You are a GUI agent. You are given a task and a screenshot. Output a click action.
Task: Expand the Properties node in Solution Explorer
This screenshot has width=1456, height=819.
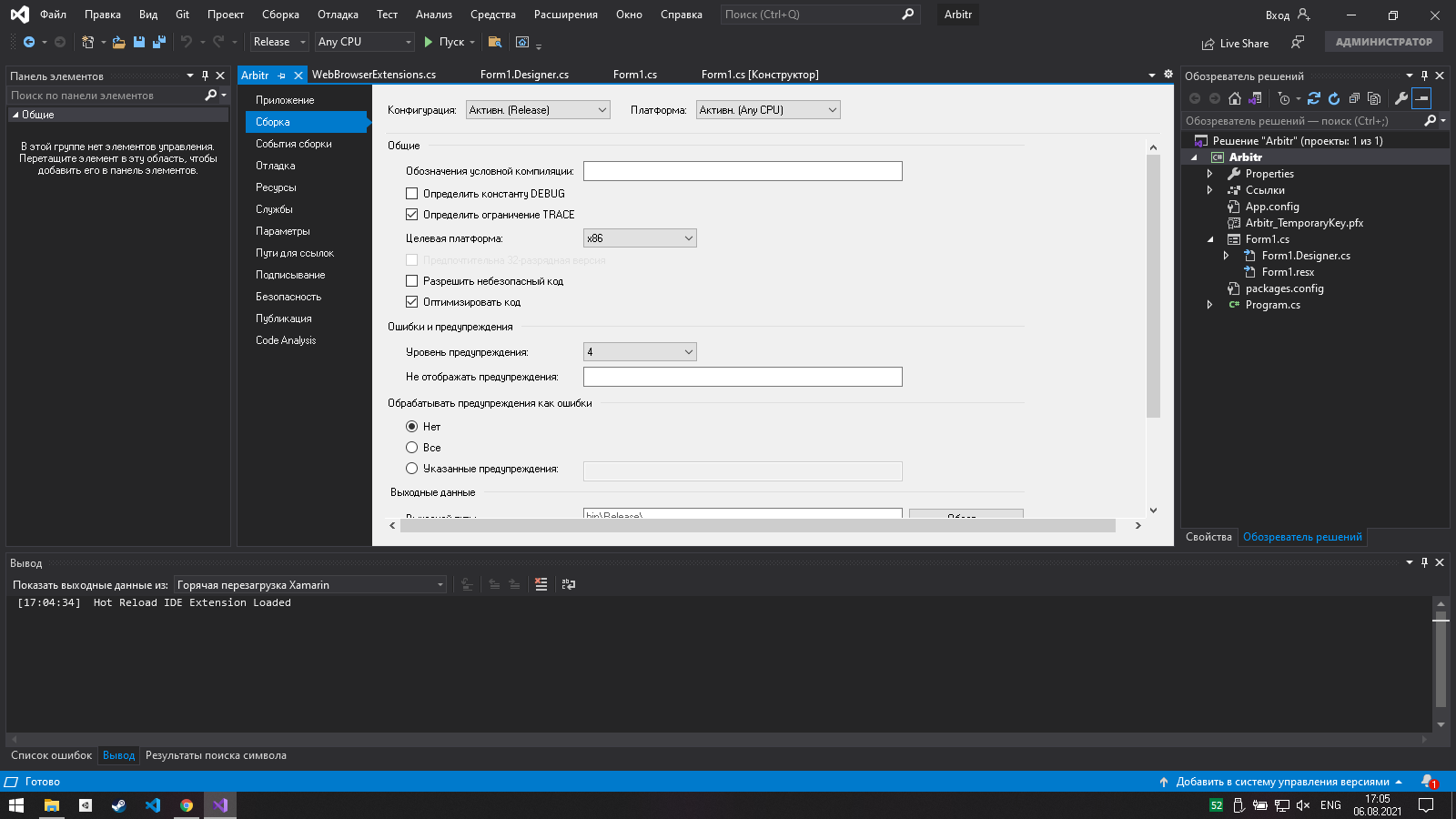1209,174
